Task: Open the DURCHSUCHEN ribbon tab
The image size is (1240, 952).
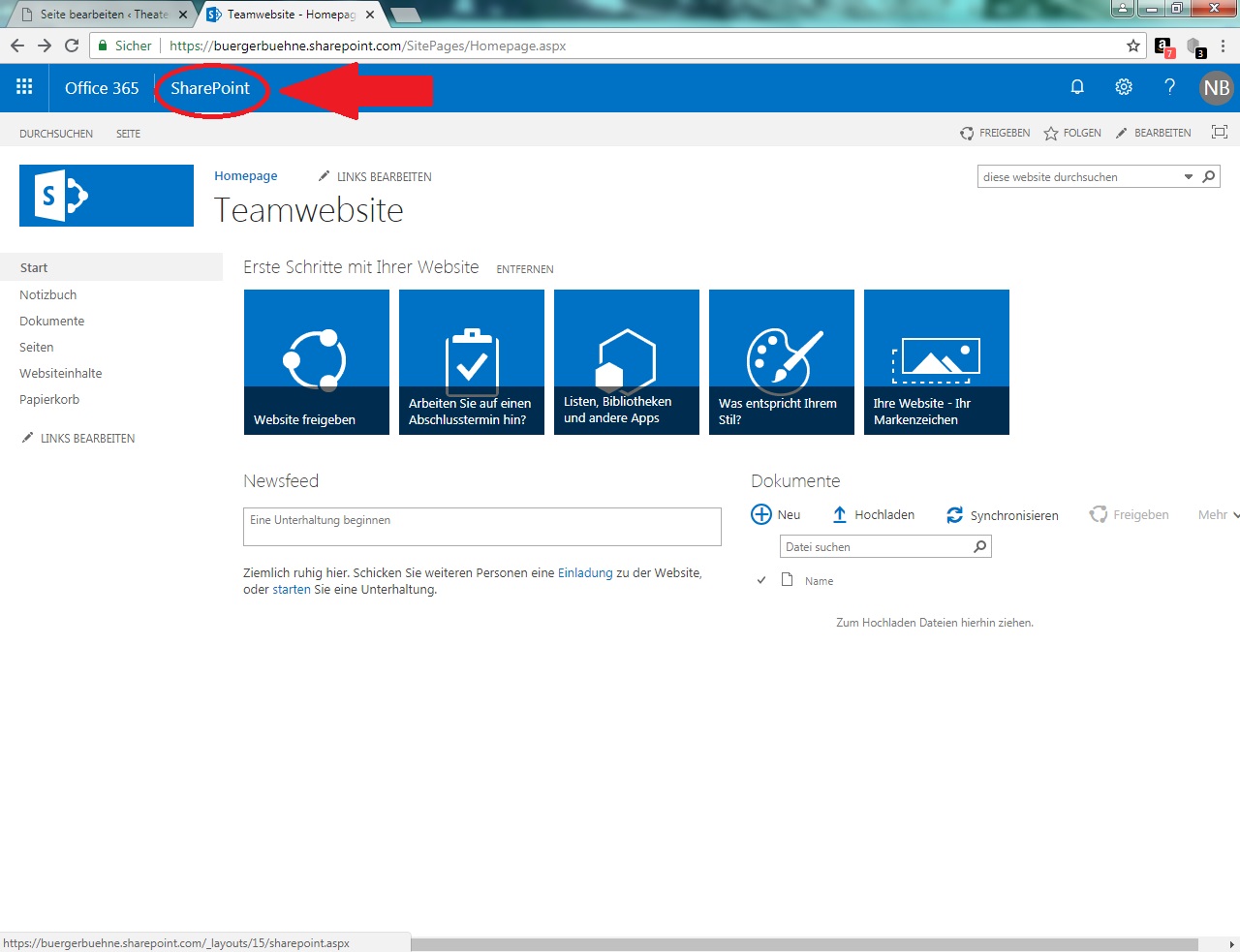Action: pyautogui.click(x=56, y=134)
